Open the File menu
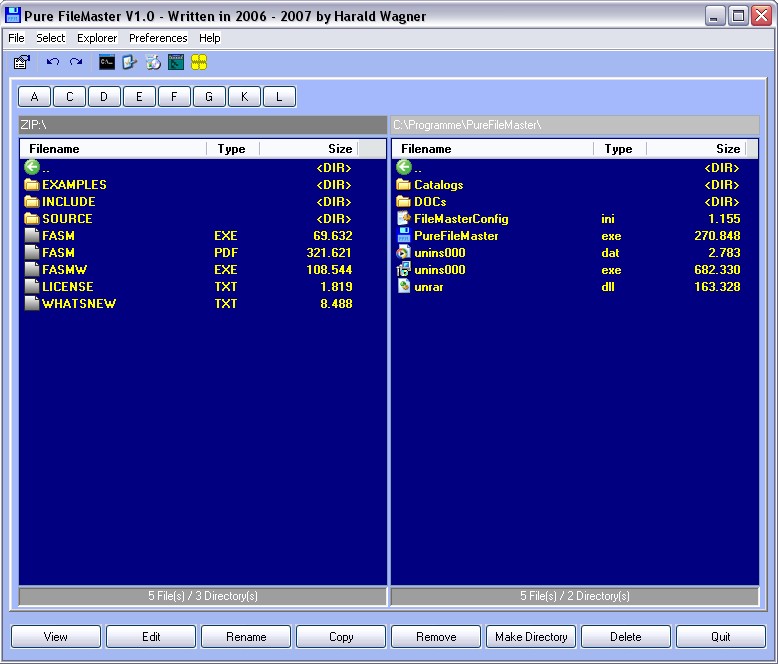 [16, 38]
